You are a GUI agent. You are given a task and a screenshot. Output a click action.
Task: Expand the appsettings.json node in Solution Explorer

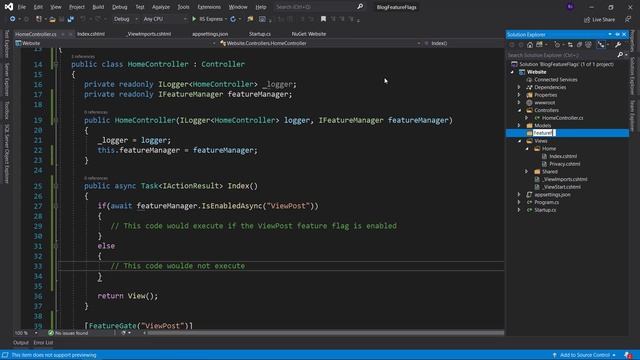click(519, 195)
